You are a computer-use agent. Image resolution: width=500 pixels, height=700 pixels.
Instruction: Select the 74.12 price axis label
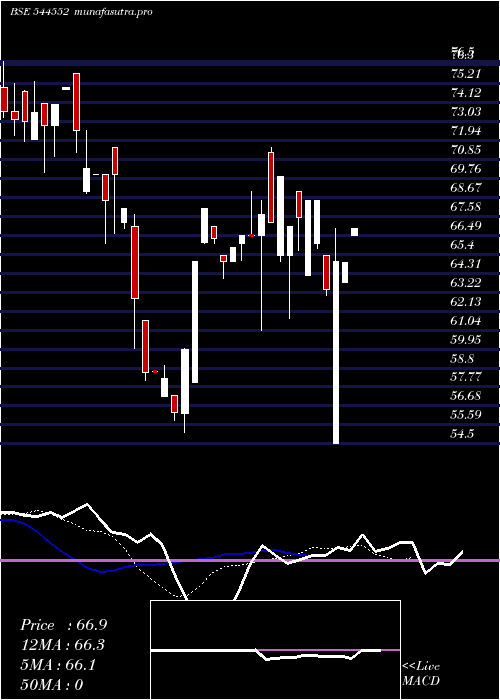click(467, 93)
